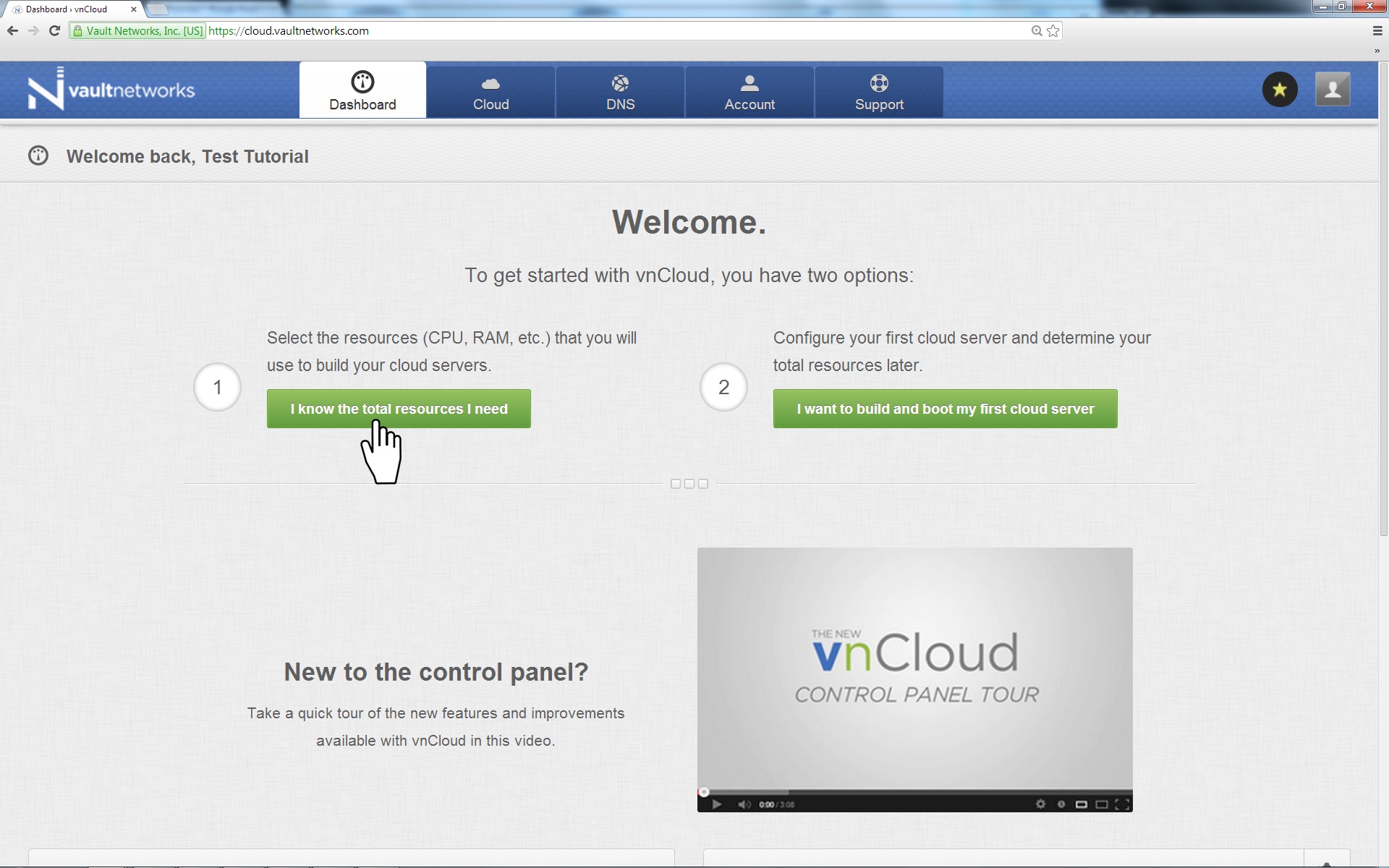Image resolution: width=1389 pixels, height=868 pixels.
Task: Click the yellow star icon in header
Action: pyautogui.click(x=1280, y=90)
